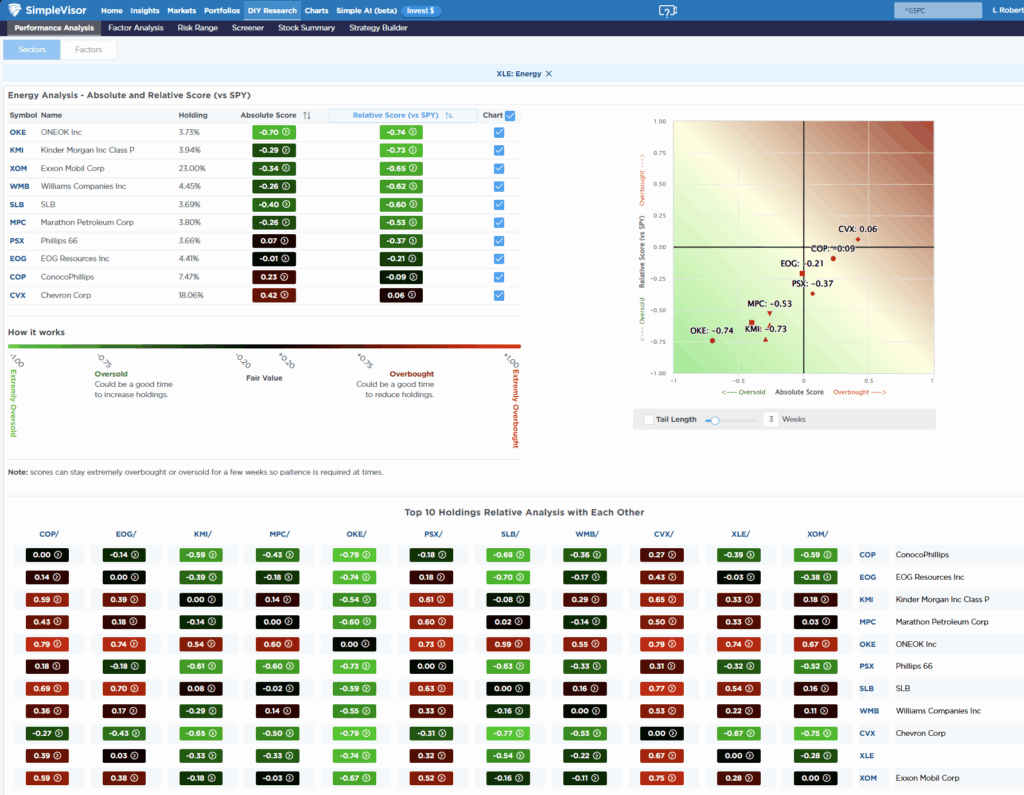Open the Markets dropdown menu
The width and height of the screenshot is (1024, 795).
coord(181,10)
